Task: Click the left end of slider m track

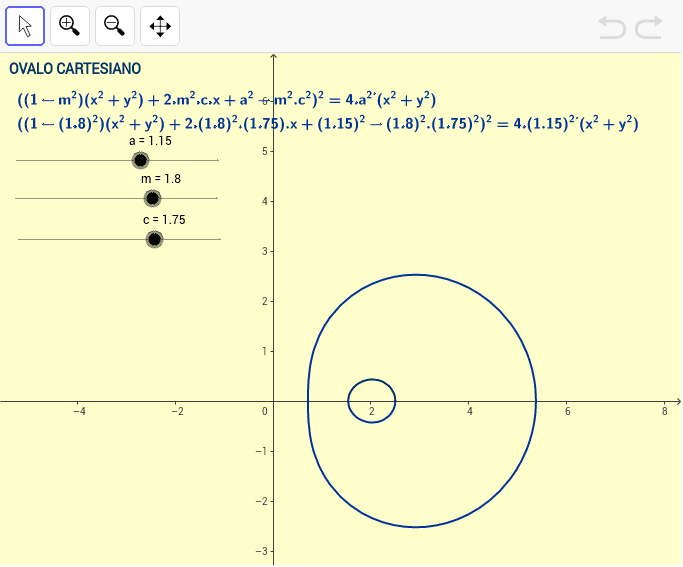Action: point(18,198)
